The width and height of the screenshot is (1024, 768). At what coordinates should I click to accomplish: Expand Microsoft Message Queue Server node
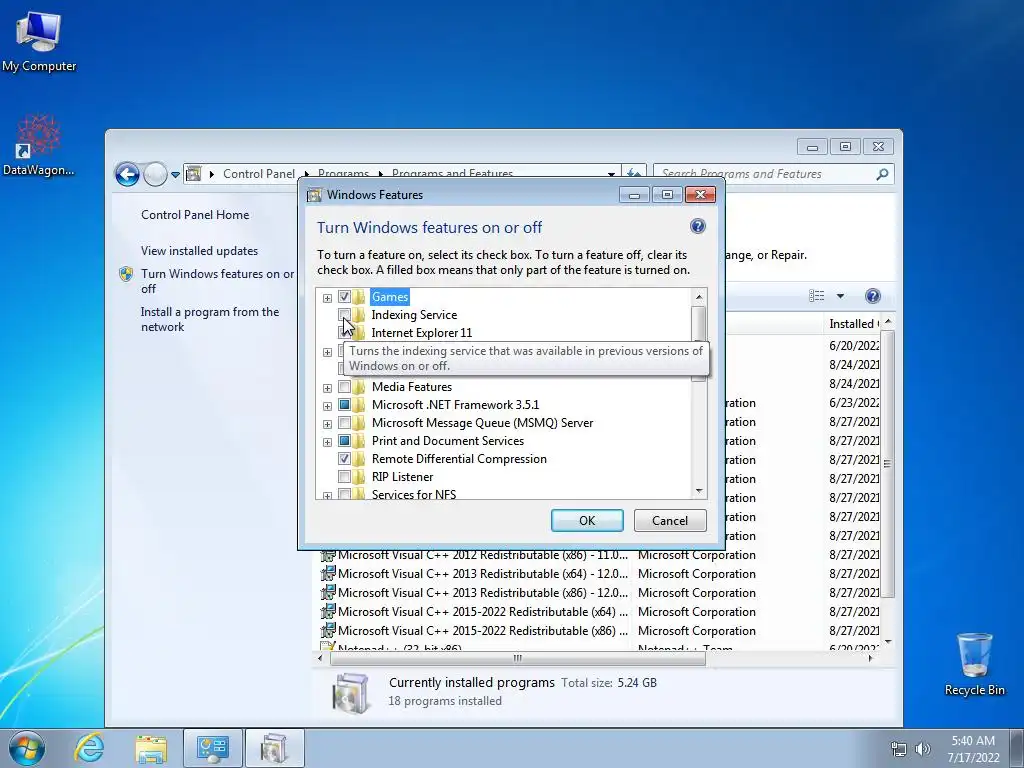point(327,424)
